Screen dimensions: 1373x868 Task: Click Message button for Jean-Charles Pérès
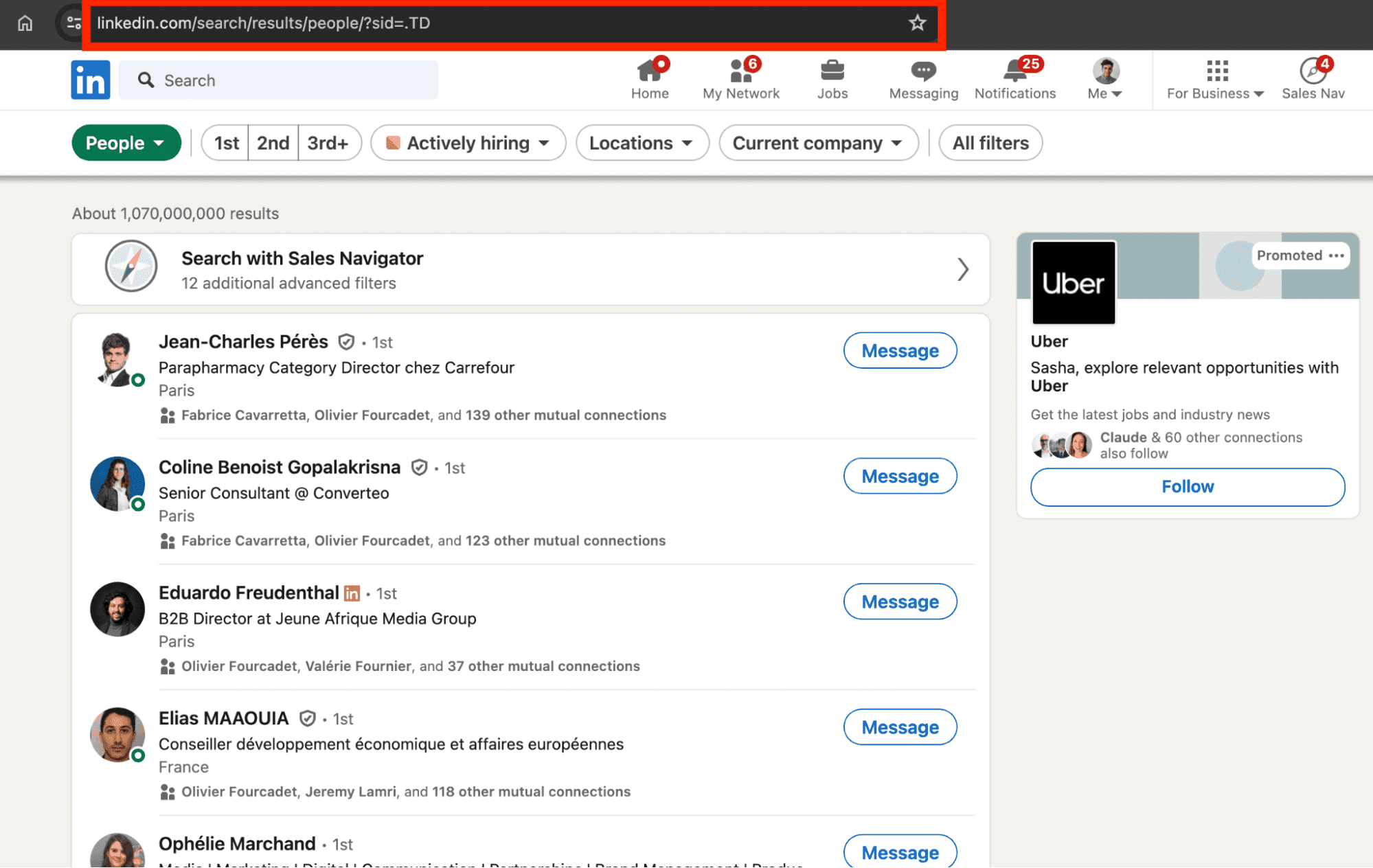(900, 350)
